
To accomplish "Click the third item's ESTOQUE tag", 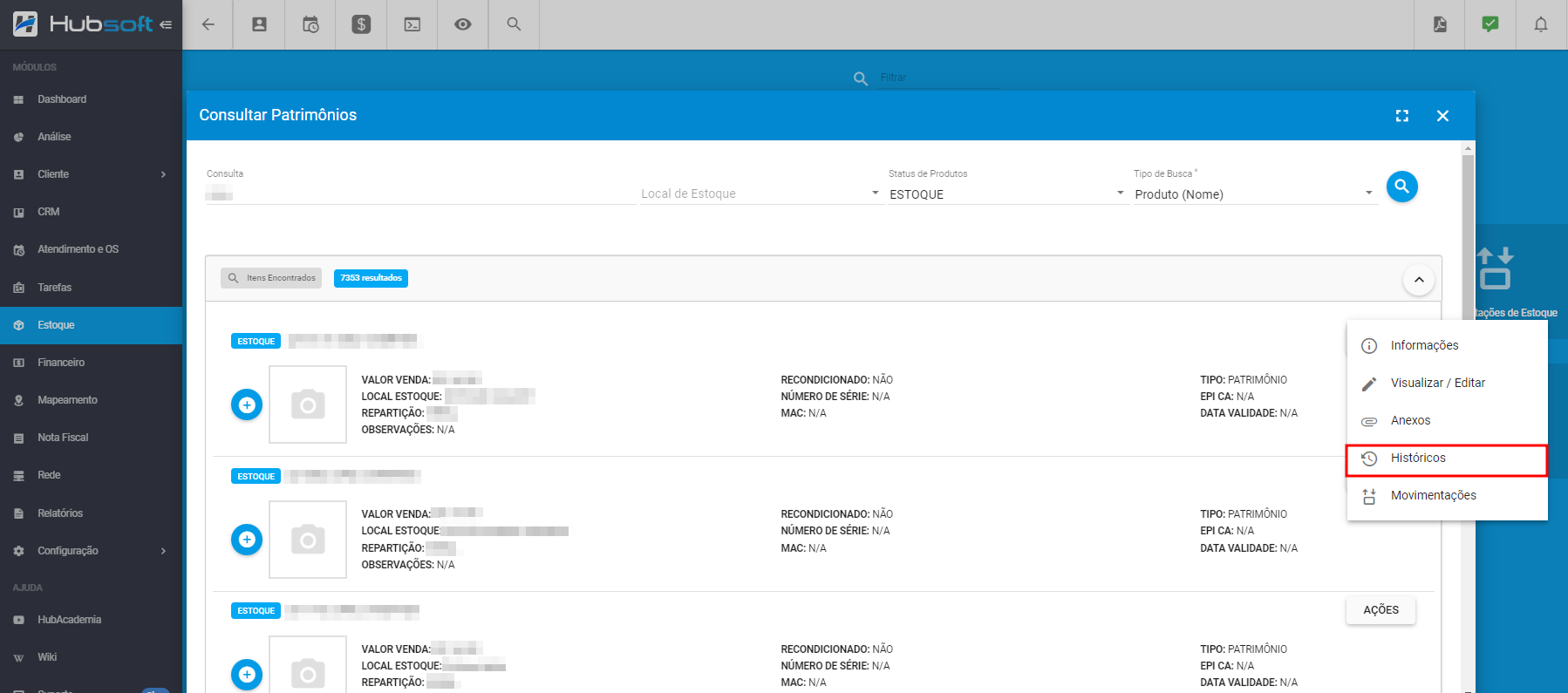I will point(256,610).
